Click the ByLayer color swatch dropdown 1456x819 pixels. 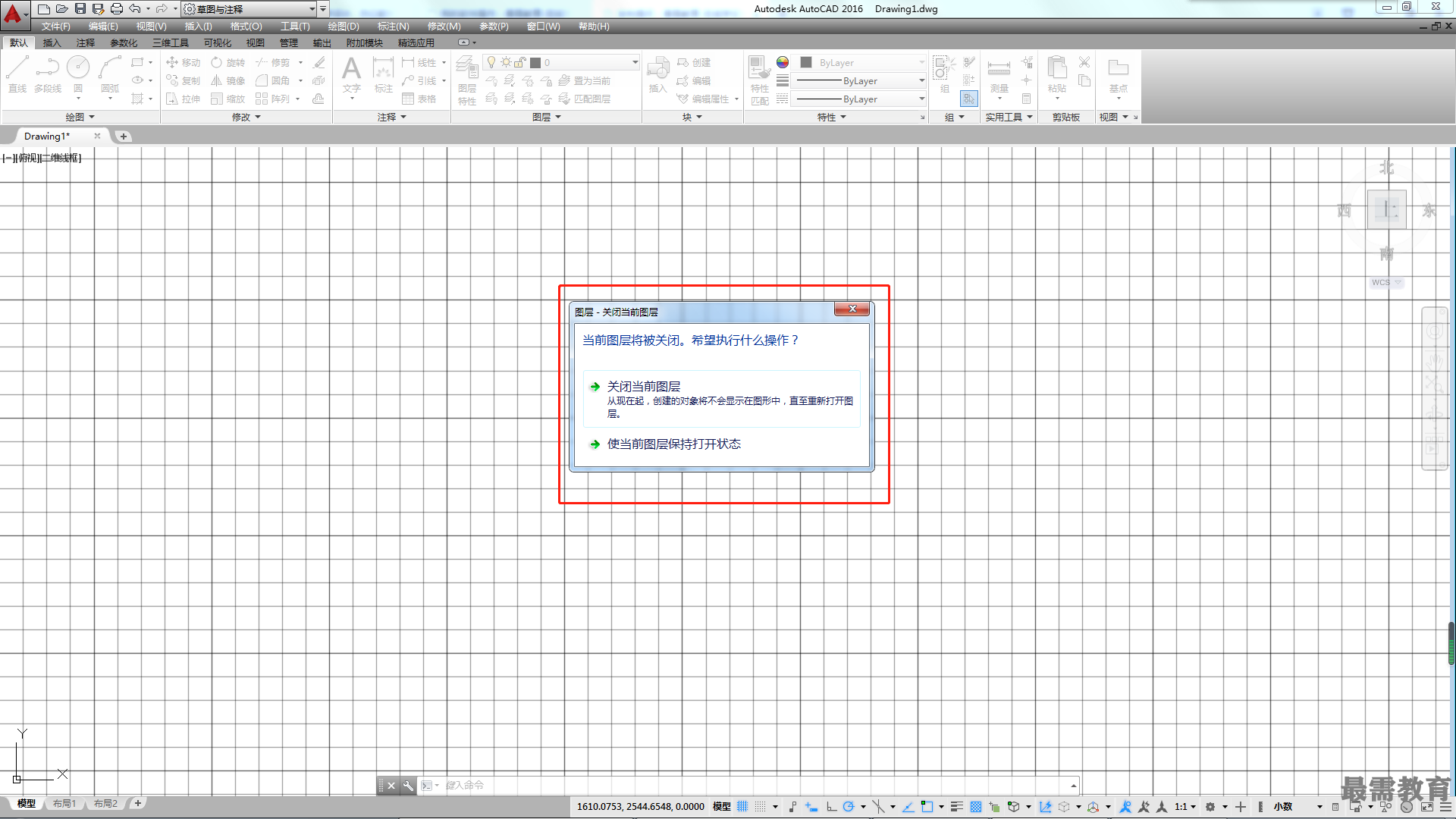pyautogui.click(x=860, y=63)
